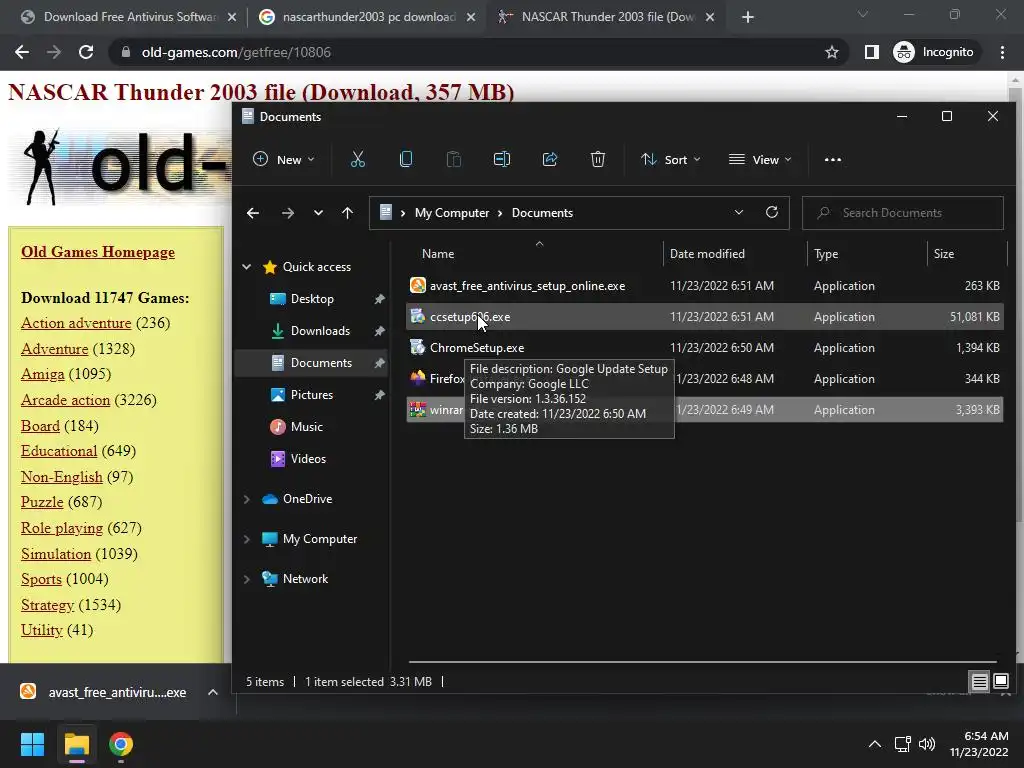The image size is (1024, 768).
Task: Click the Chrome taskbar icon
Action: (x=121, y=744)
